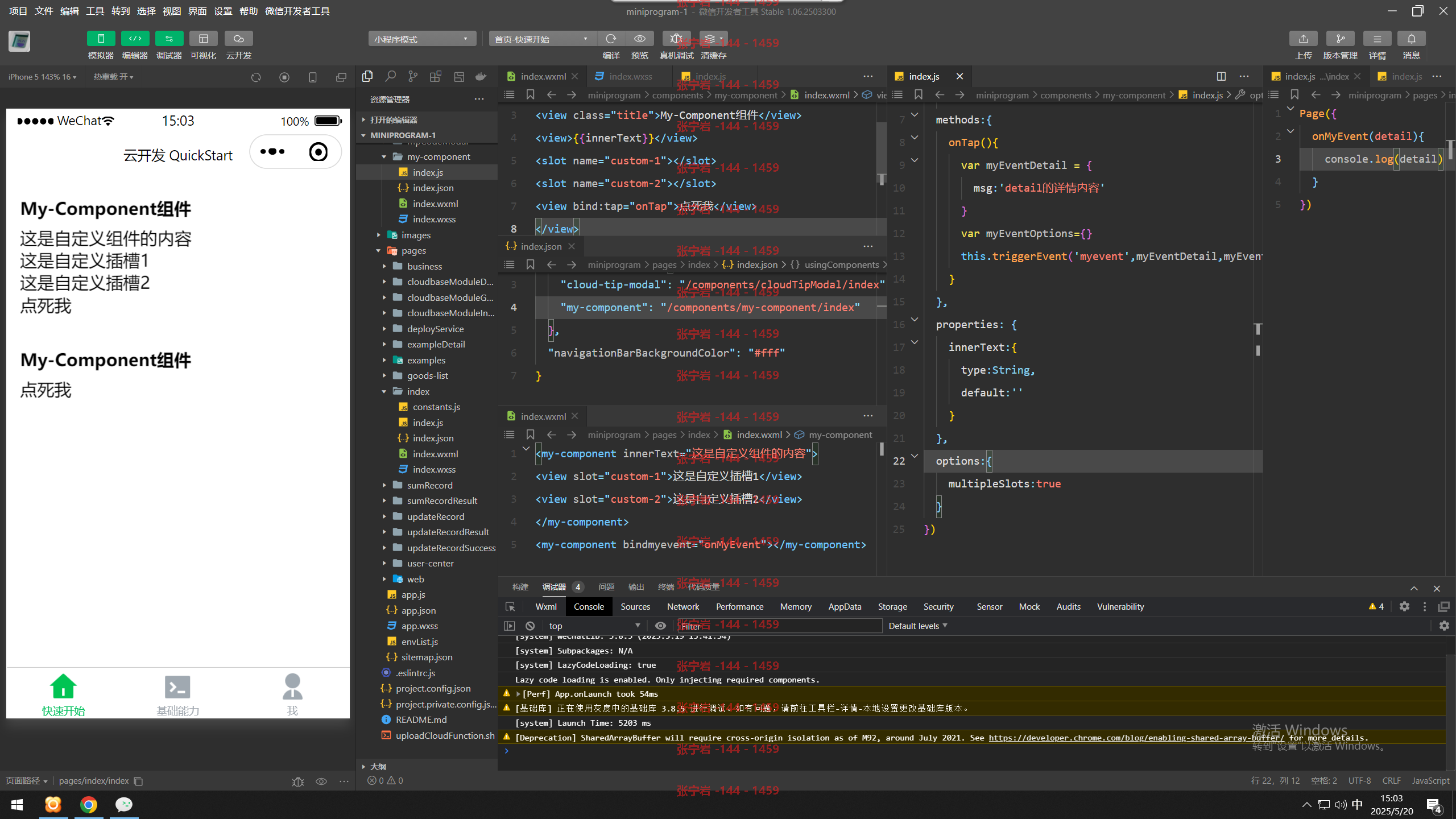Open the Default levels dropdown
This screenshot has height=819, width=1456.
coord(917,626)
